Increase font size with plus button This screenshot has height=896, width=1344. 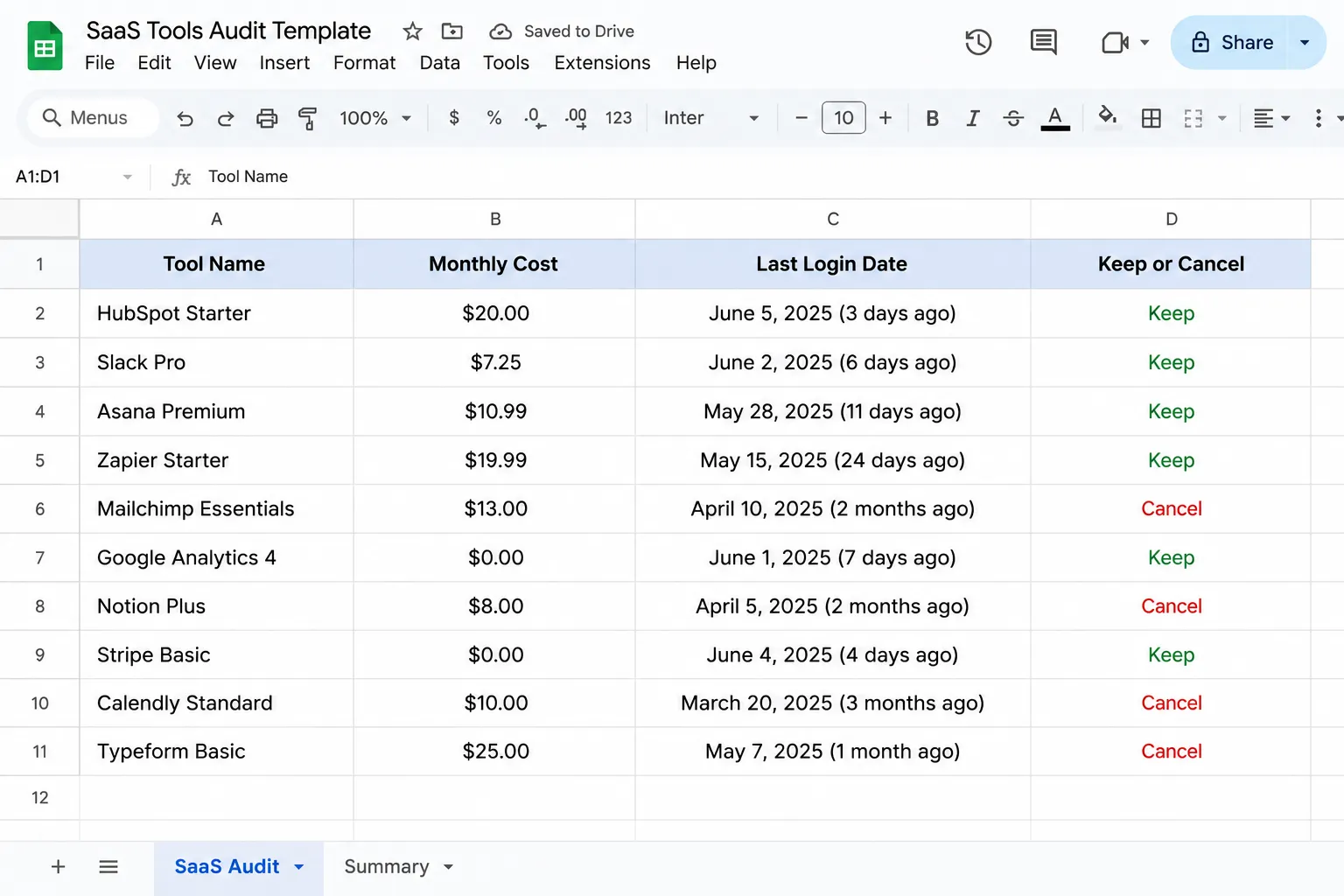point(885,118)
